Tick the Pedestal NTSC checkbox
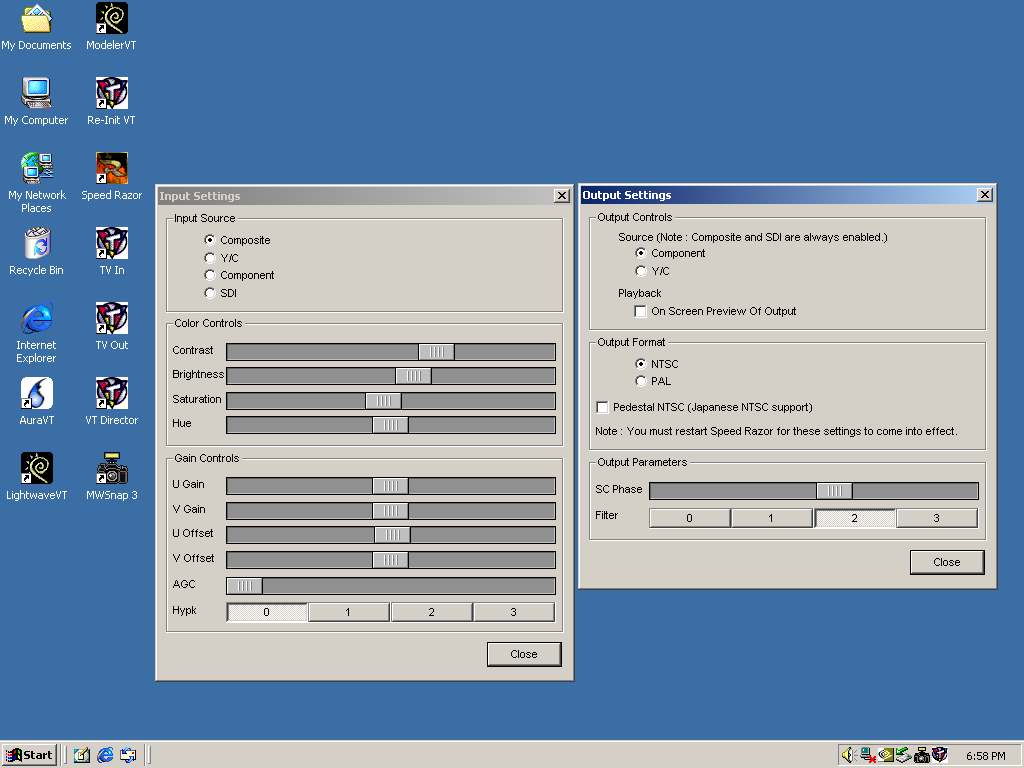This screenshot has width=1024, height=768. [x=602, y=408]
